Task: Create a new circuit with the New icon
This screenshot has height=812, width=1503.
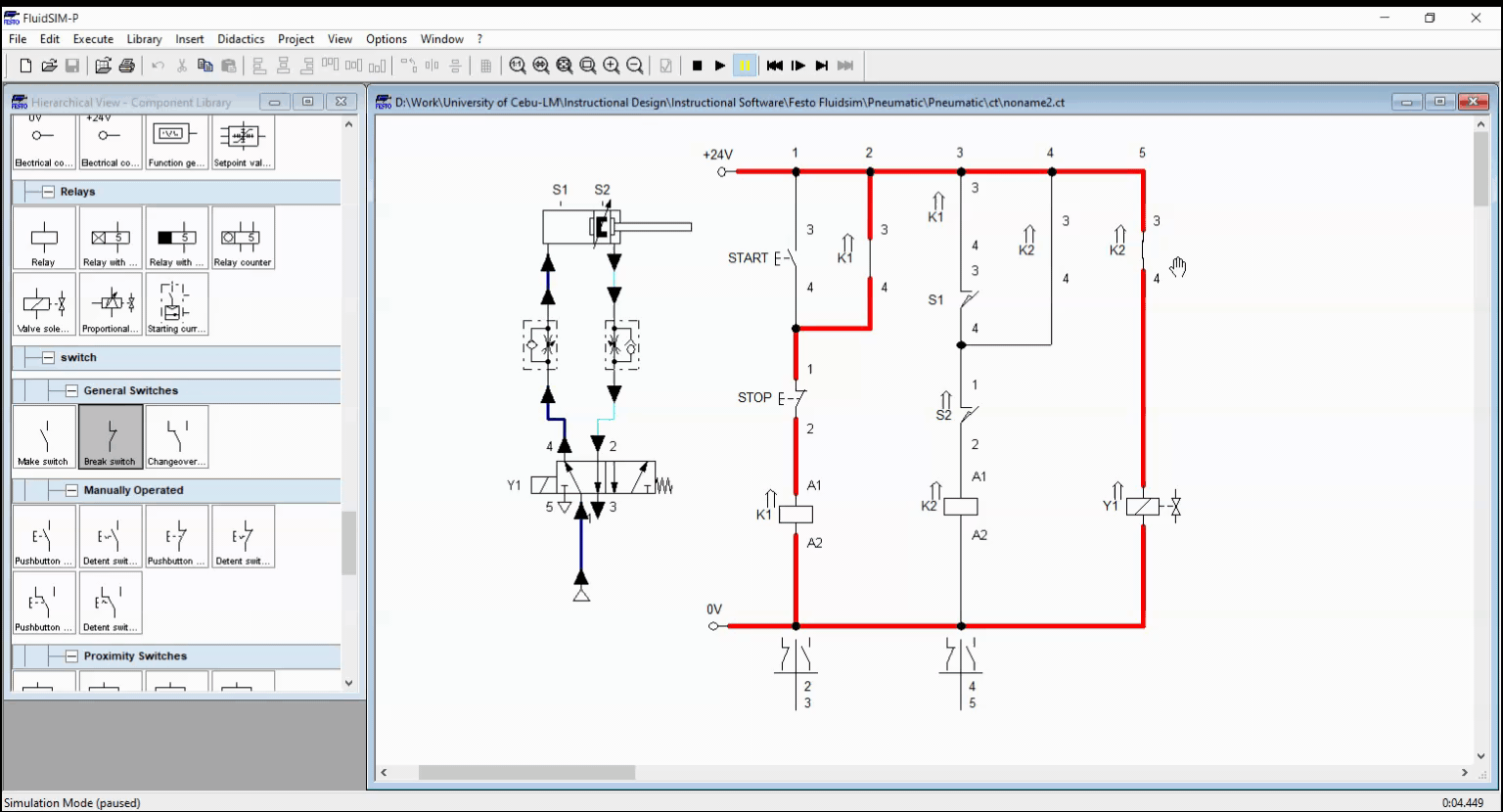Action: (25, 66)
